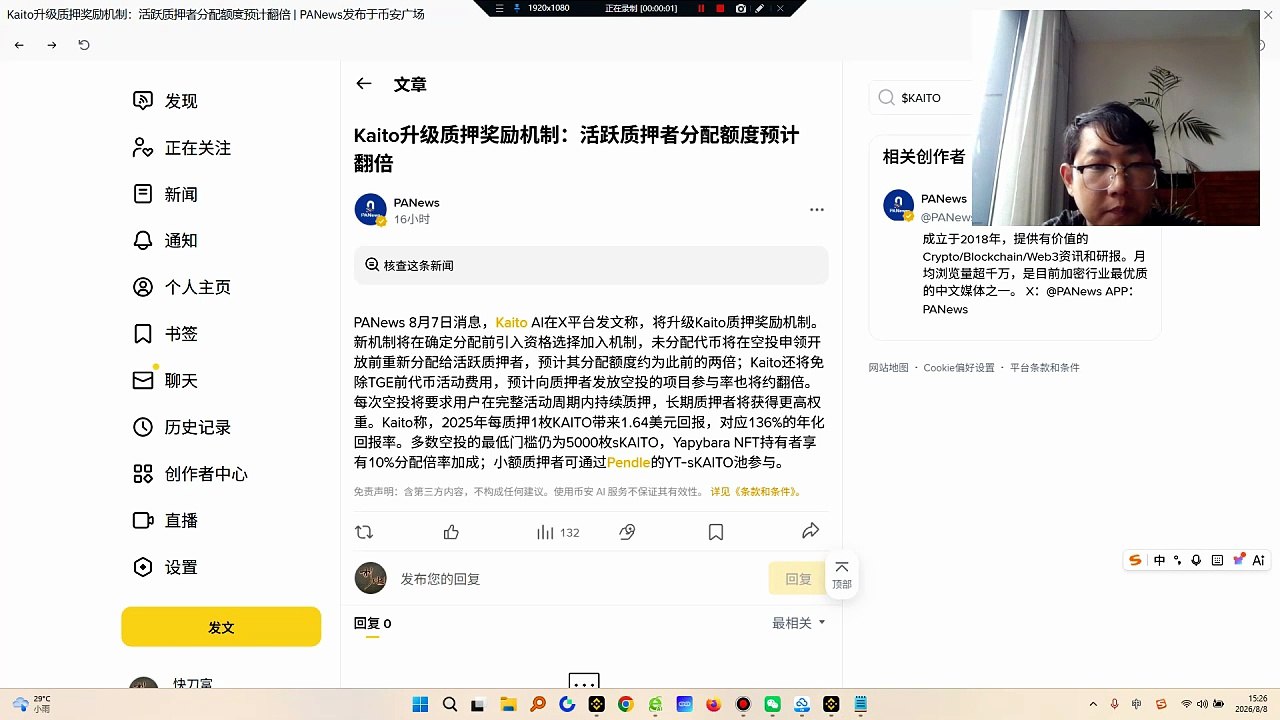Click the 发布您的回复 reply input field
This screenshot has width=1280, height=720.
pos(580,579)
